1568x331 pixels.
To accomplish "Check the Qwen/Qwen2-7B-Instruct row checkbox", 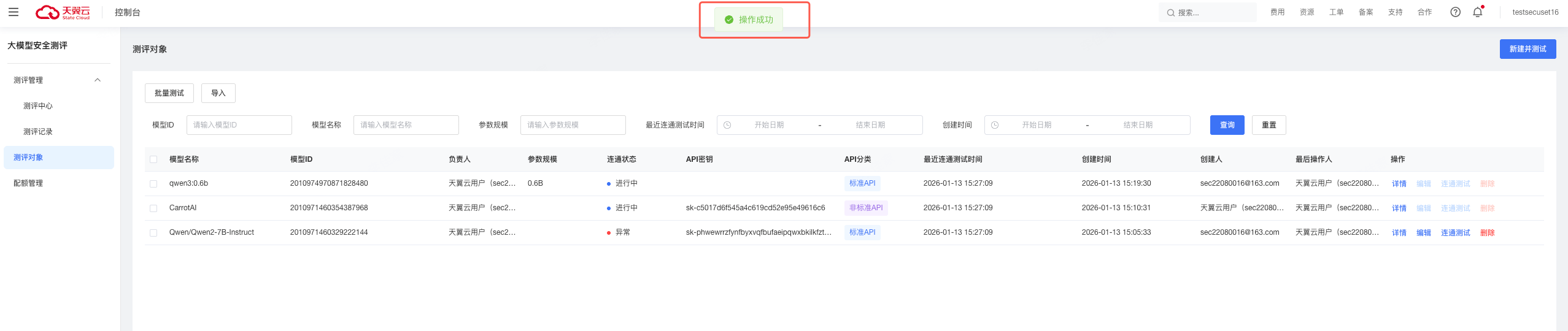I will (153, 233).
